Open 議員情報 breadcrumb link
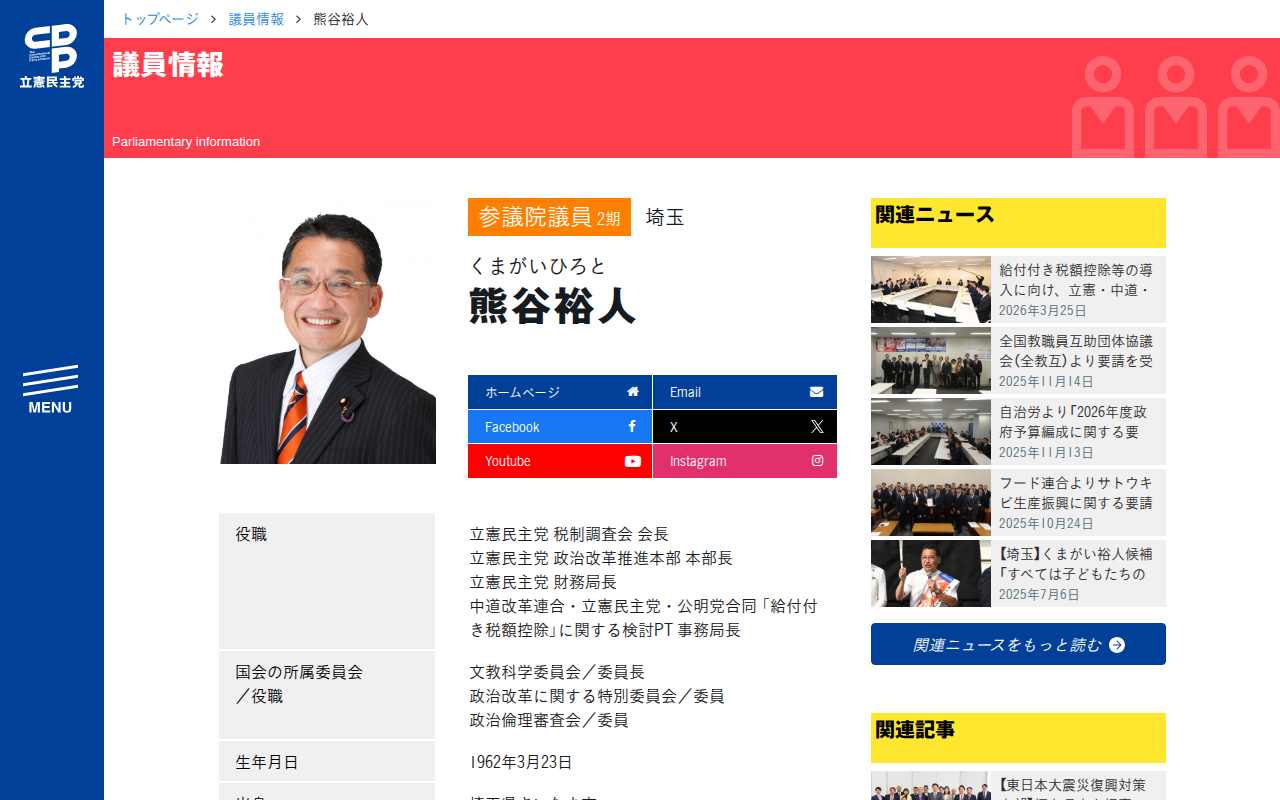 (x=256, y=19)
